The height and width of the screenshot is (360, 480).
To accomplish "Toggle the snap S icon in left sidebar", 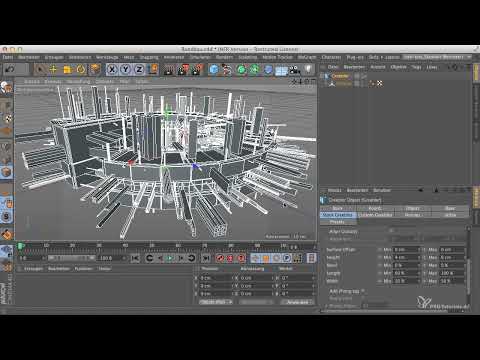I will pos(6,217).
